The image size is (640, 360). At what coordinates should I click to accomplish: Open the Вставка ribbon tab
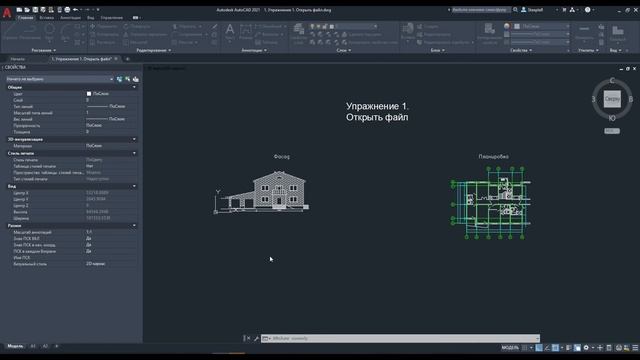pyautogui.click(x=47, y=18)
